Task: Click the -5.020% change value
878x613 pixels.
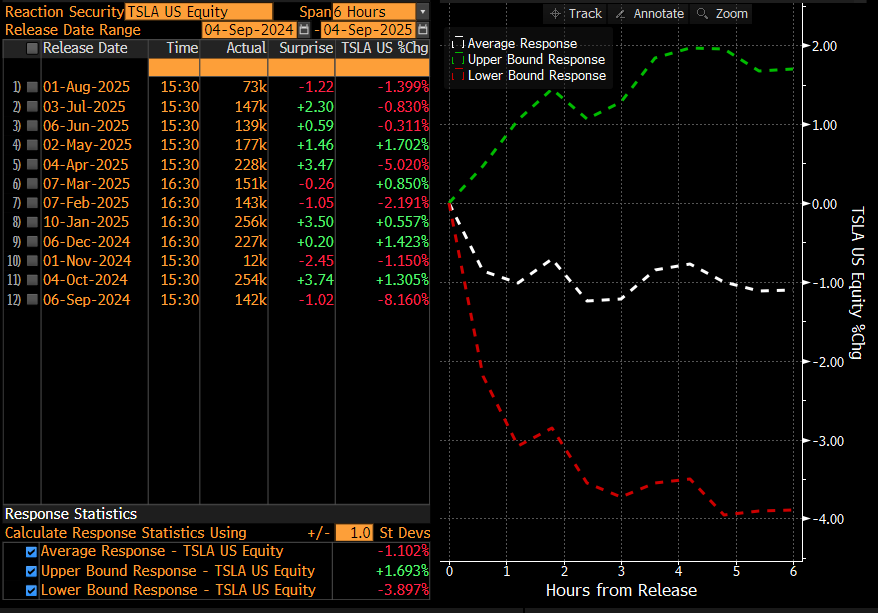Action: click(x=403, y=165)
